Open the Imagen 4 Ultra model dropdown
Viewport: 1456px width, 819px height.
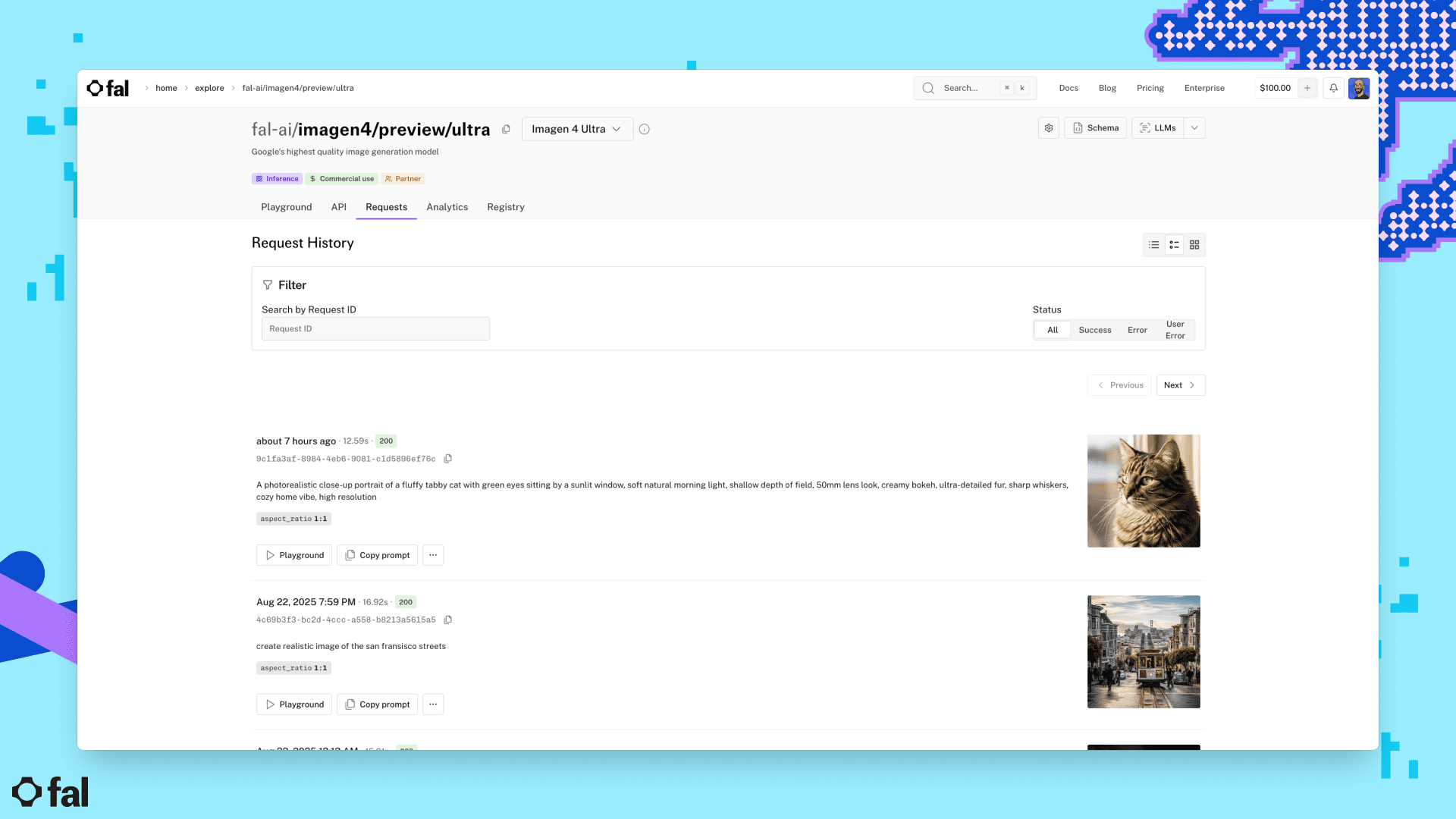coord(576,129)
